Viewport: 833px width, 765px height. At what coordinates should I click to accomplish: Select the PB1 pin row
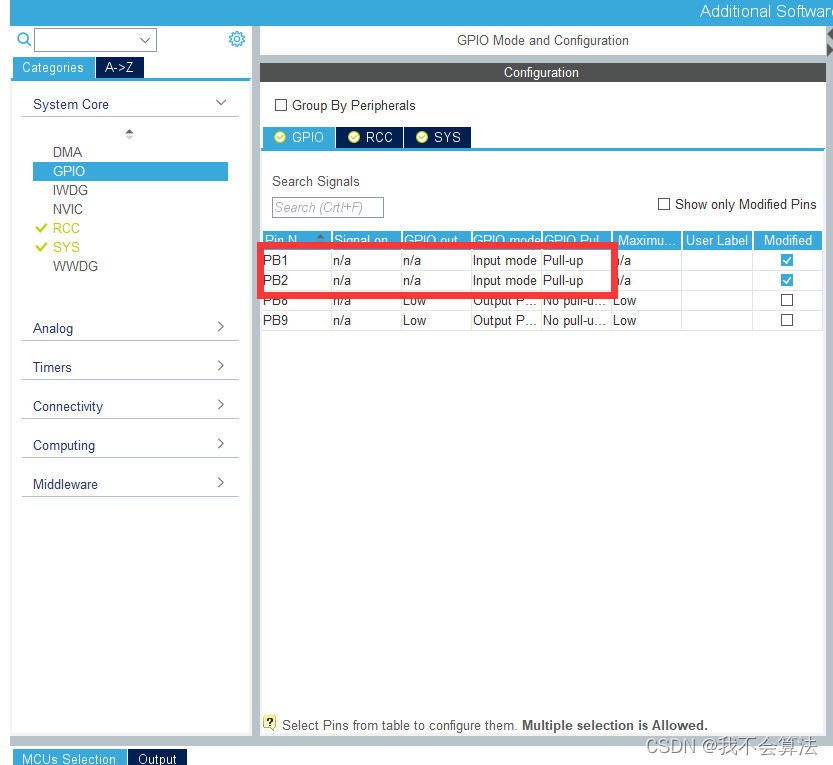[x=542, y=260]
